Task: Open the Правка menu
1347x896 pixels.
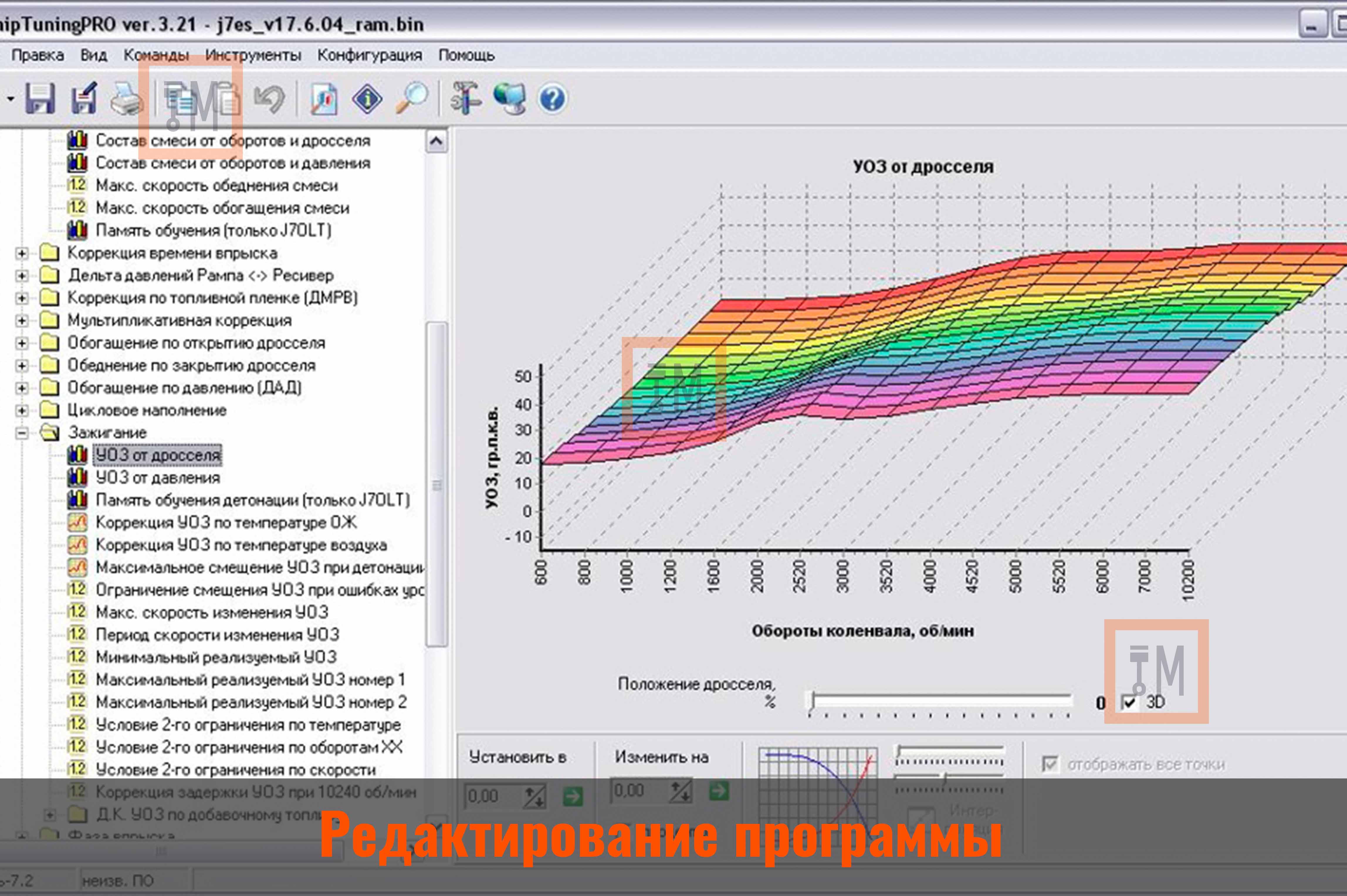Action: (38, 55)
